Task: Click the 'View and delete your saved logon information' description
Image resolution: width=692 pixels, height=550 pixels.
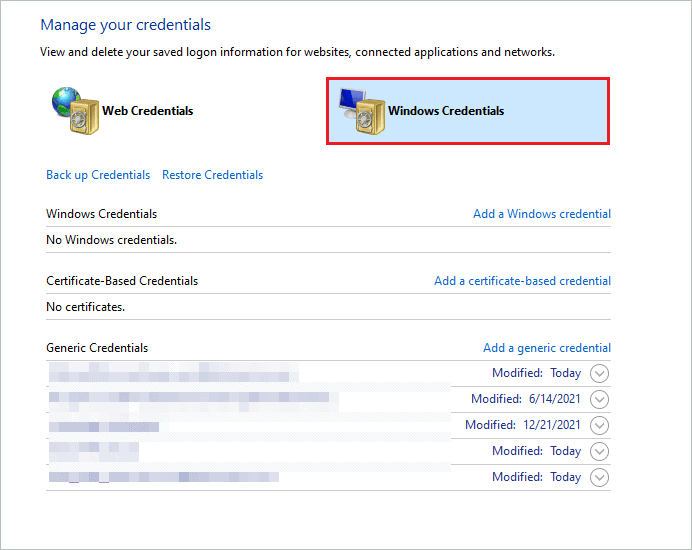Action: [x=297, y=52]
